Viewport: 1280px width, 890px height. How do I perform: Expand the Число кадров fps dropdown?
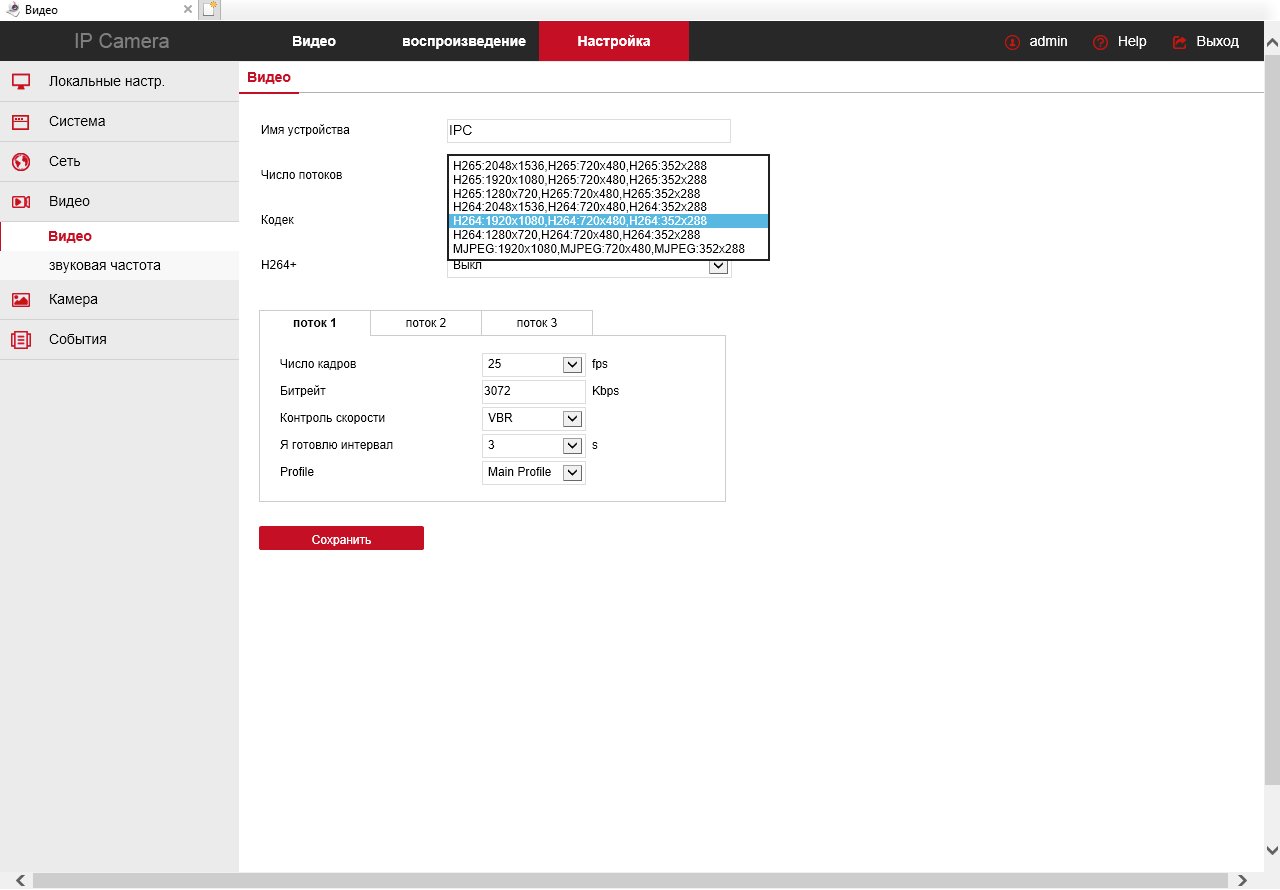coord(572,365)
